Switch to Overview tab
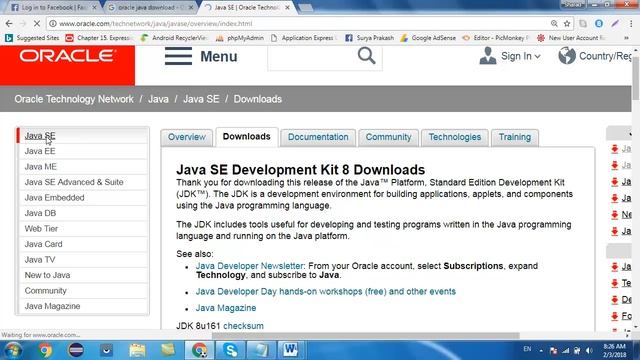This screenshot has width=640, height=360. pos(187,137)
